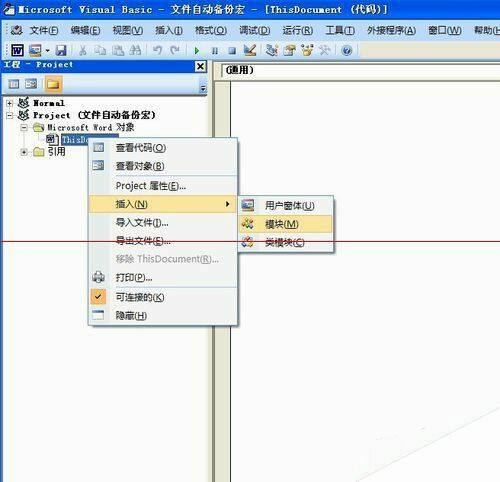This screenshot has width=500, height=482.
Task: Open 插入(N) submenu in context menu
Action: (x=163, y=204)
